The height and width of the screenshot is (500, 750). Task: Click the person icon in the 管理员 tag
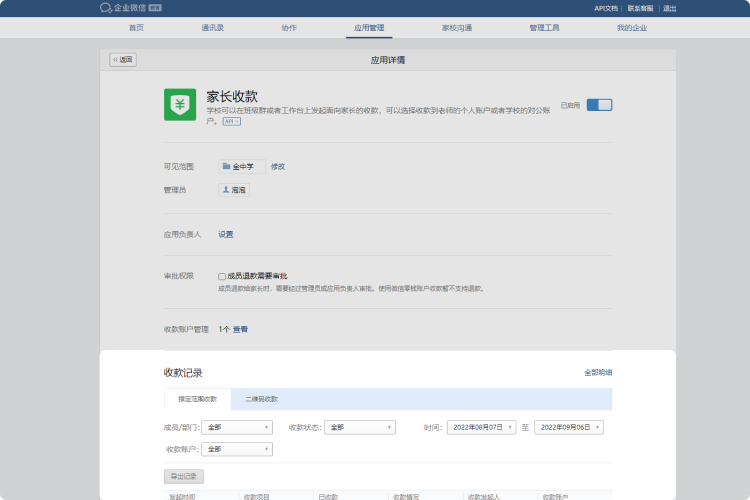coord(226,189)
